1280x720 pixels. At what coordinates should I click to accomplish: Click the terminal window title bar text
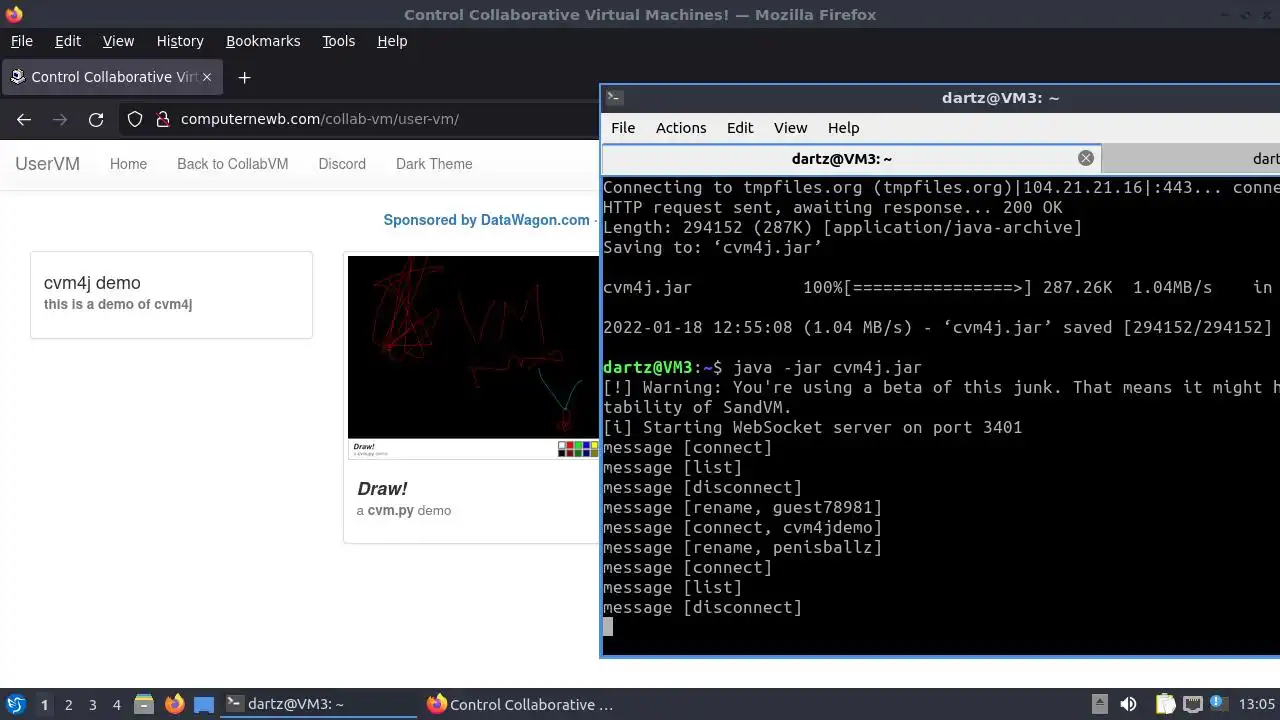1000,98
